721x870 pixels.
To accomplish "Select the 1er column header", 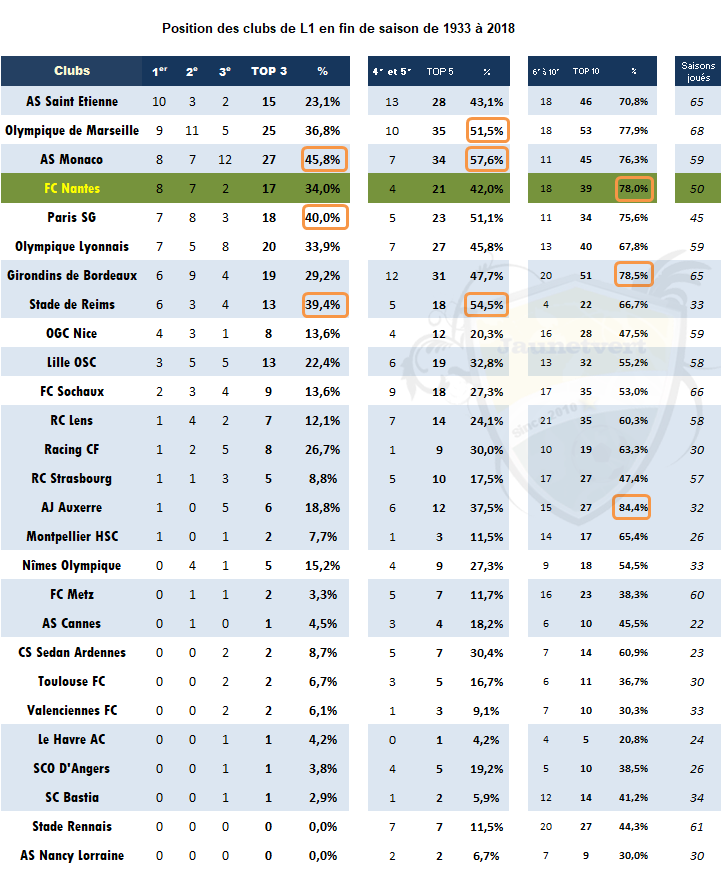I will click(x=159, y=71).
